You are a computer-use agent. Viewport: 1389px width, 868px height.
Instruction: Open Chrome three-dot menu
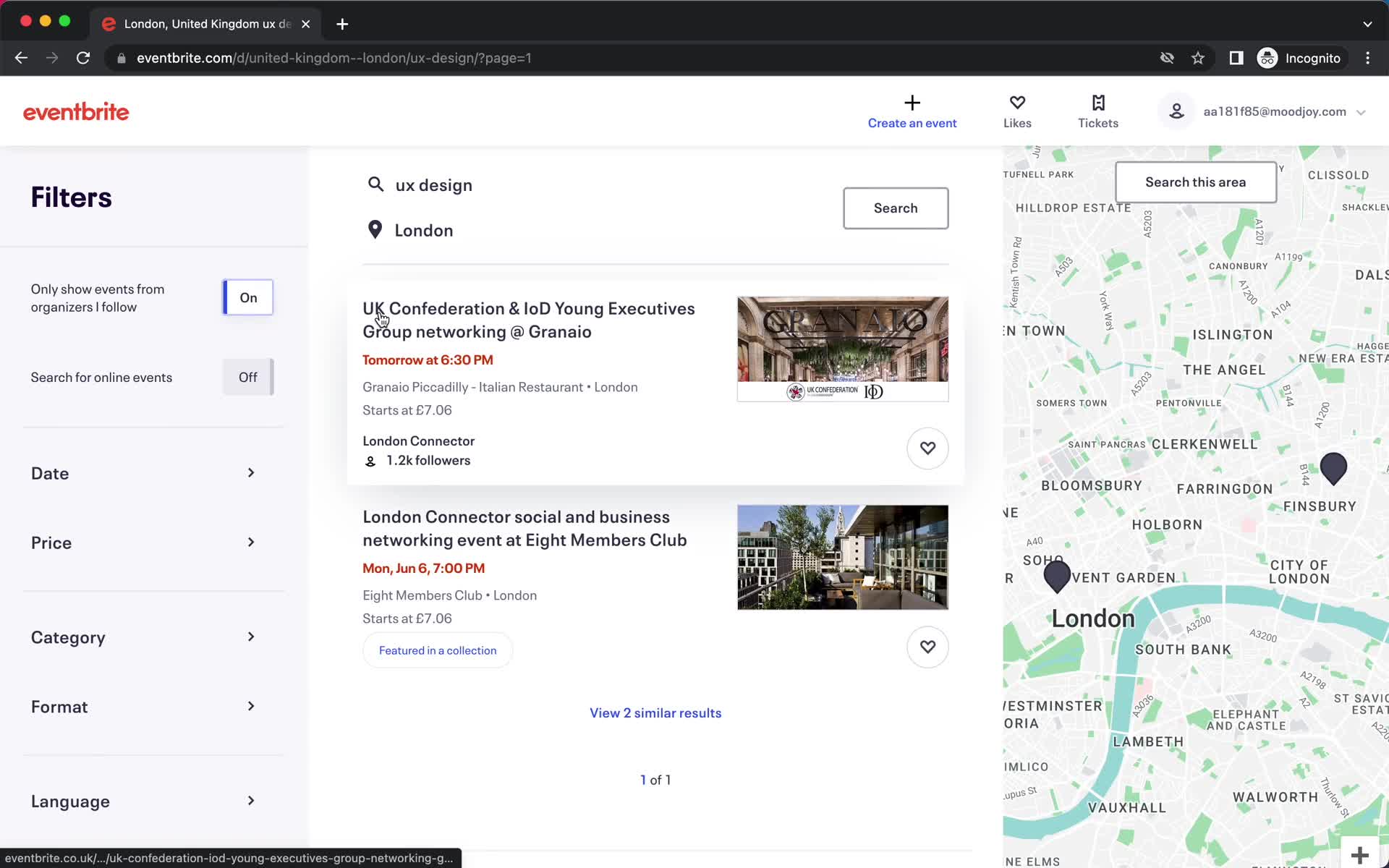pos(1367,58)
